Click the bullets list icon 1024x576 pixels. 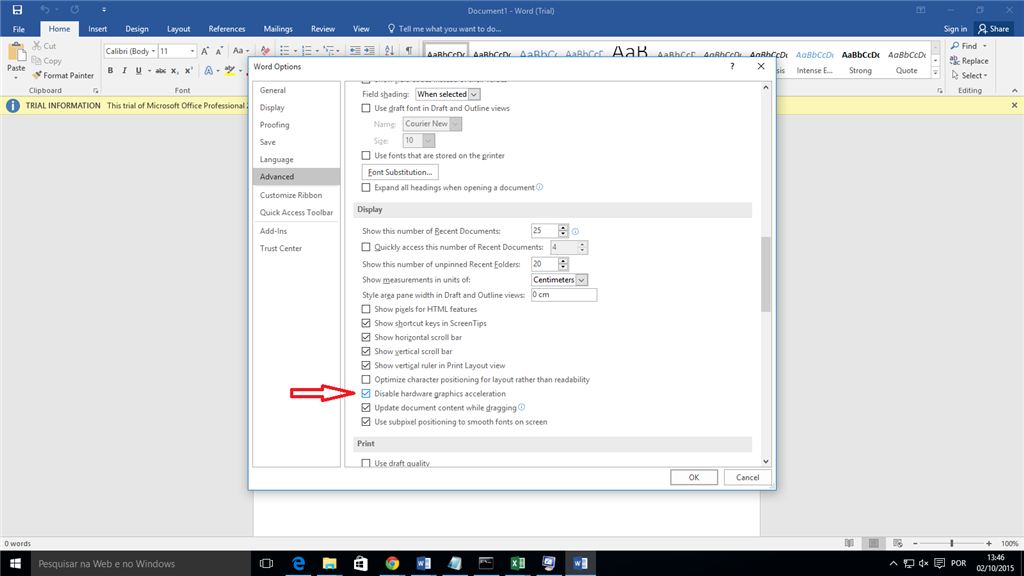285,50
